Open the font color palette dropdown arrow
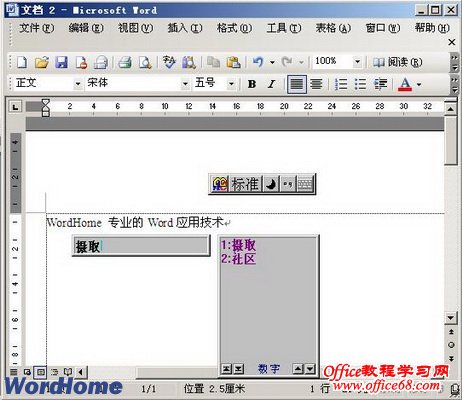The height and width of the screenshot is (400, 462). point(419,84)
